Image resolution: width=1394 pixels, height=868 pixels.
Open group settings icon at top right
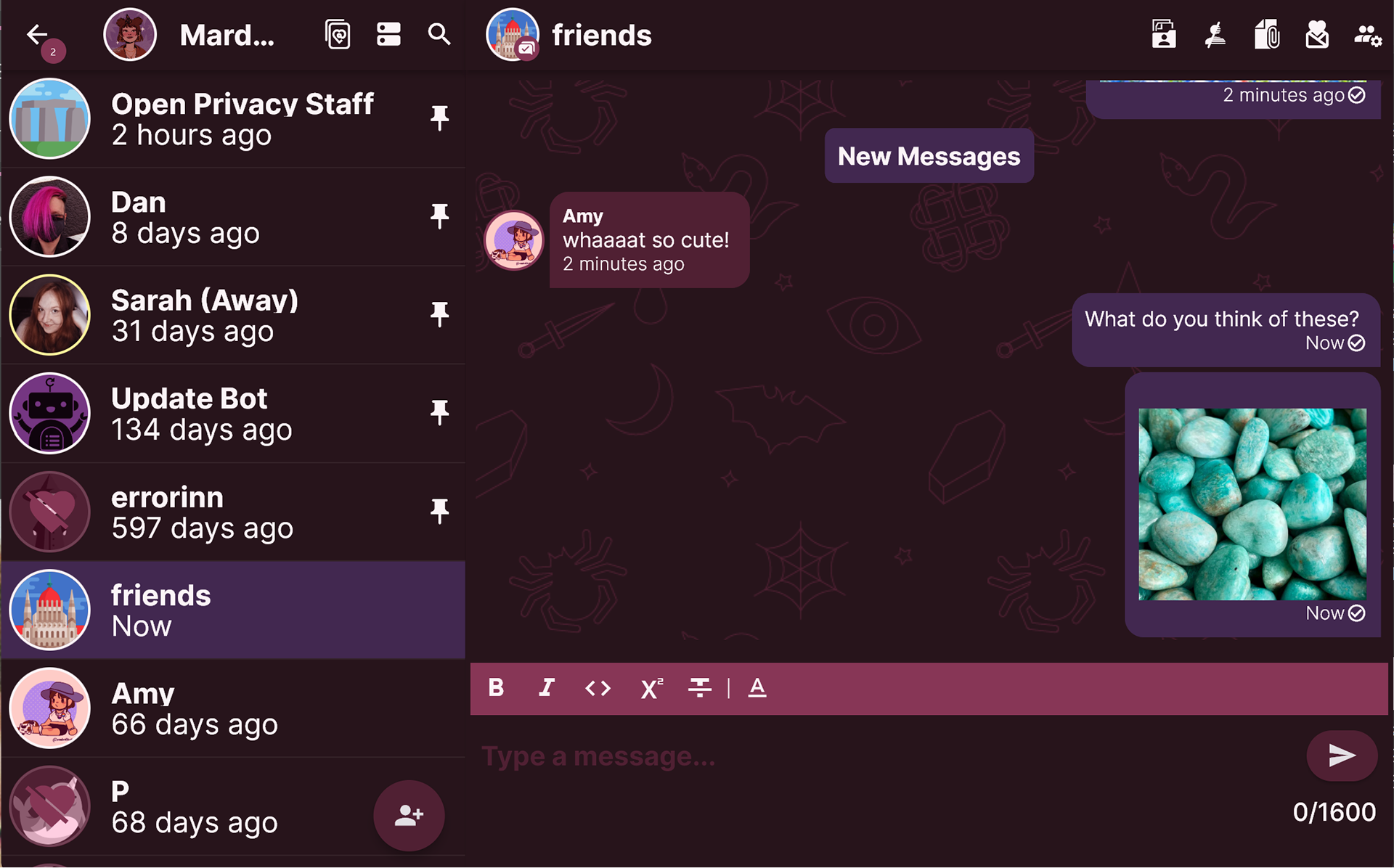coord(1367,35)
